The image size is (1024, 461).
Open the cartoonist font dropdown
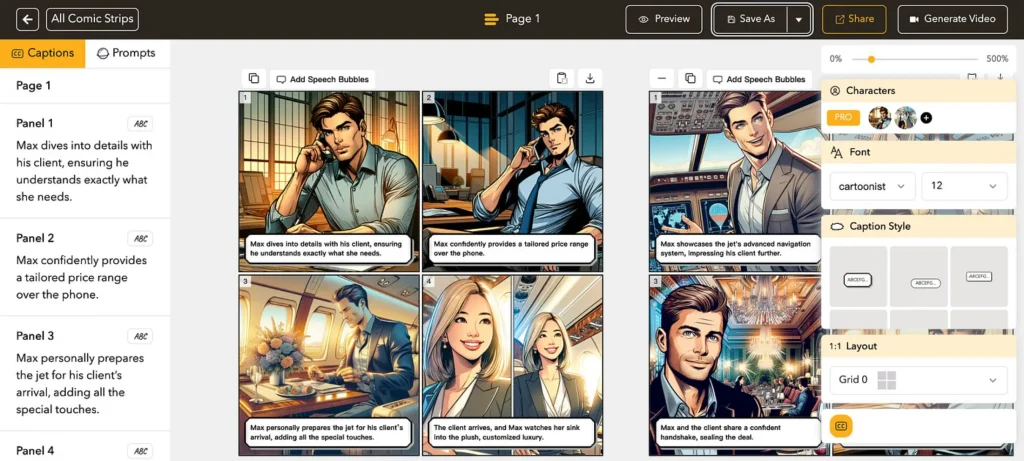click(x=872, y=186)
